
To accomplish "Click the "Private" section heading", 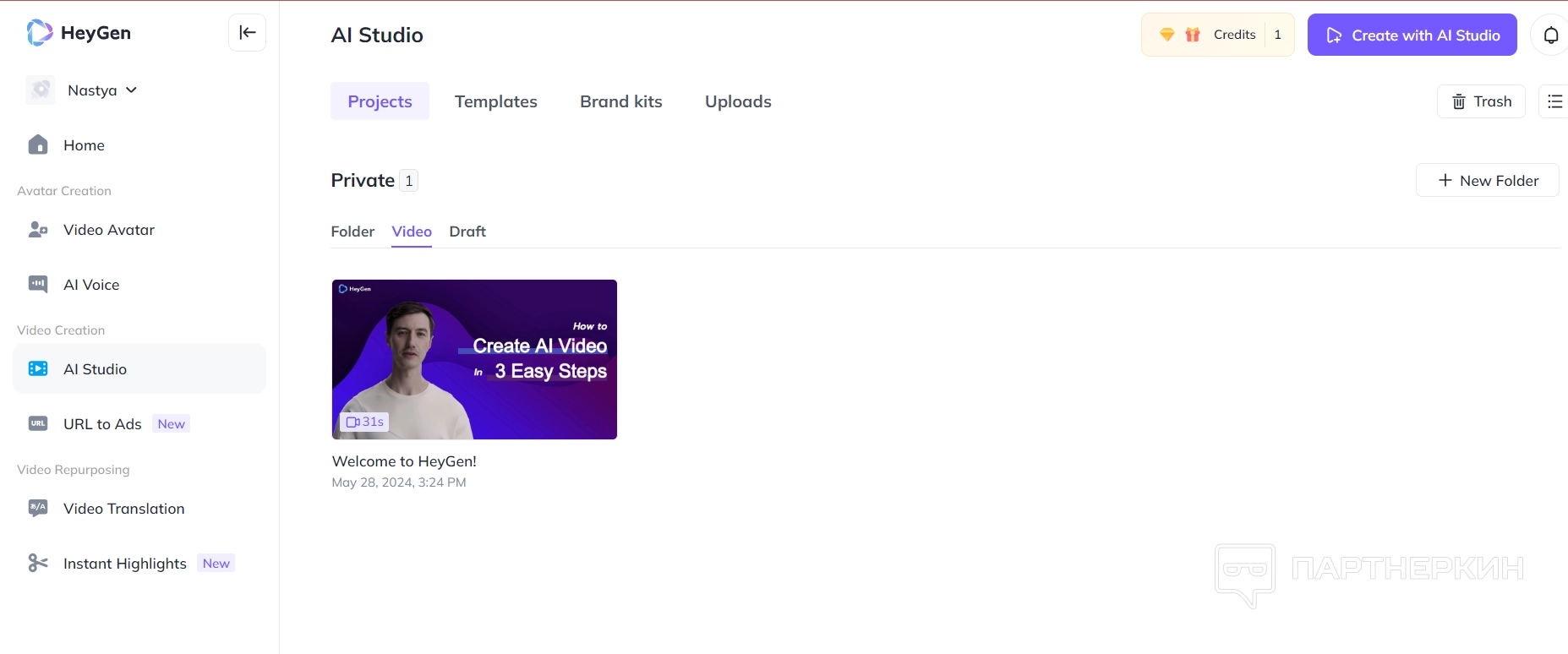I will [363, 181].
